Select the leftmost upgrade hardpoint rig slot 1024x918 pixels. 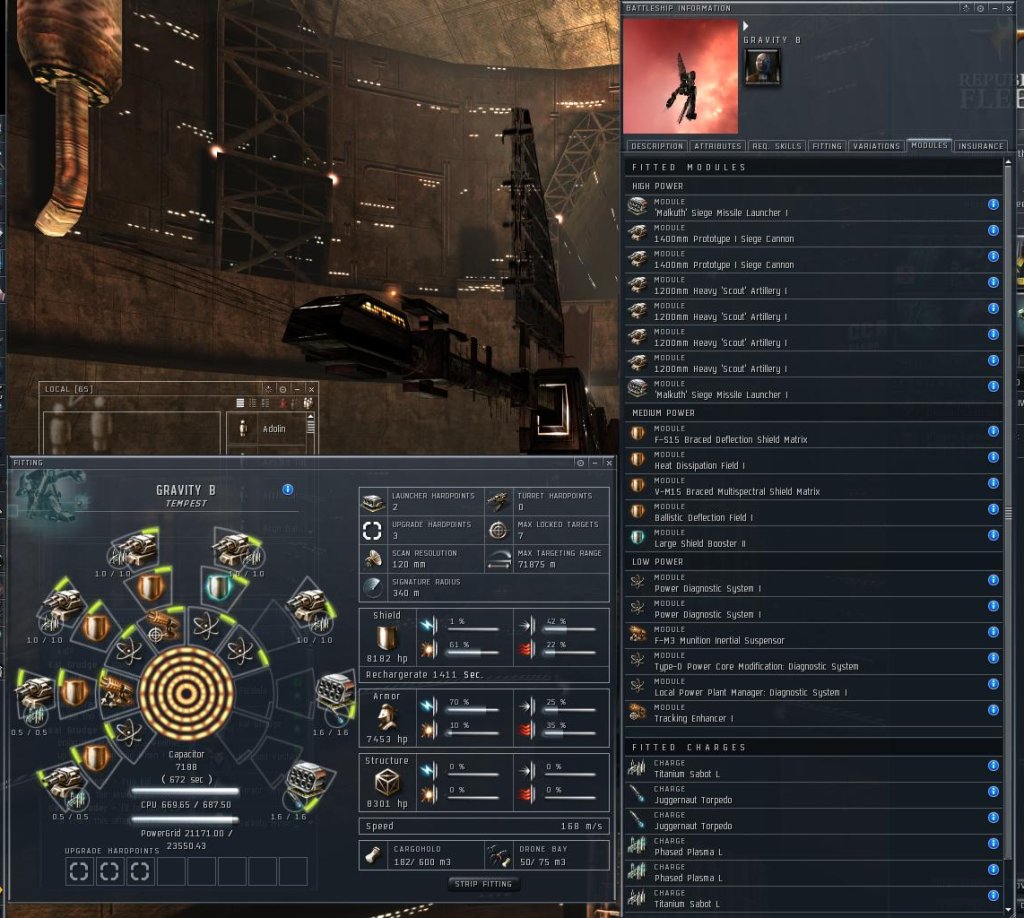tap(79, 872)
